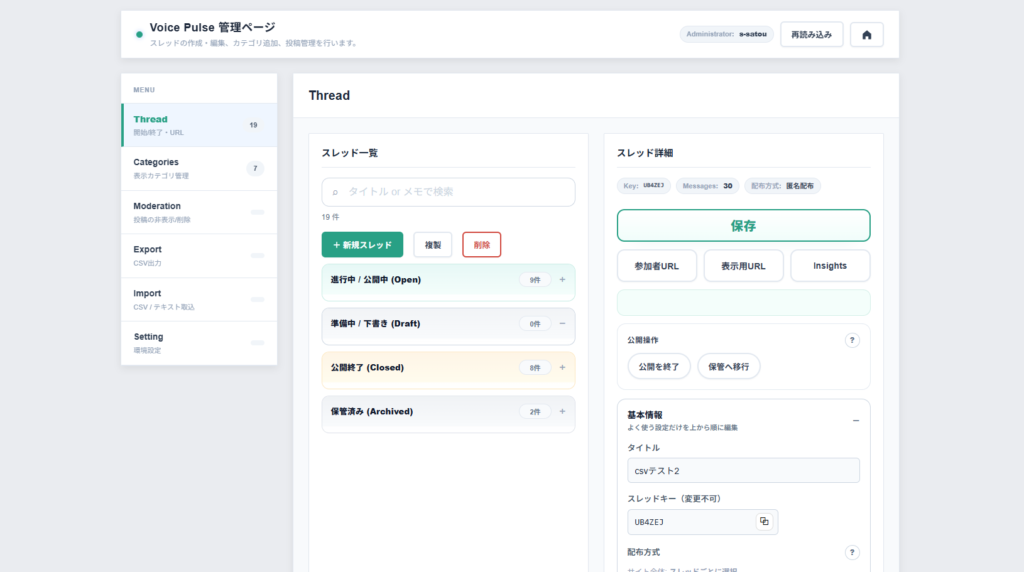Click the large 保存 save button
Image resolution: width=1024 pixels, height=572 pixels.
point(743,226)
